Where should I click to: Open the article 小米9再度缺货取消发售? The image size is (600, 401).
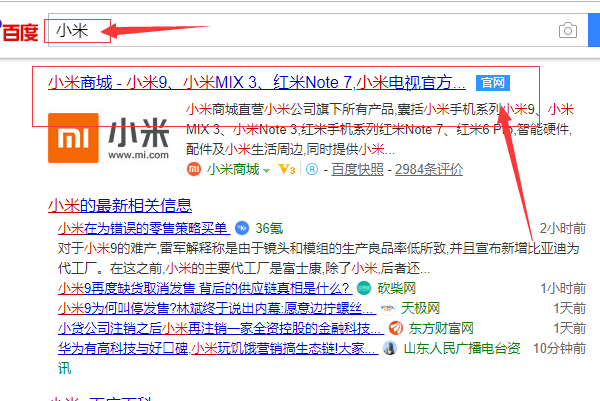pos(205,288)
